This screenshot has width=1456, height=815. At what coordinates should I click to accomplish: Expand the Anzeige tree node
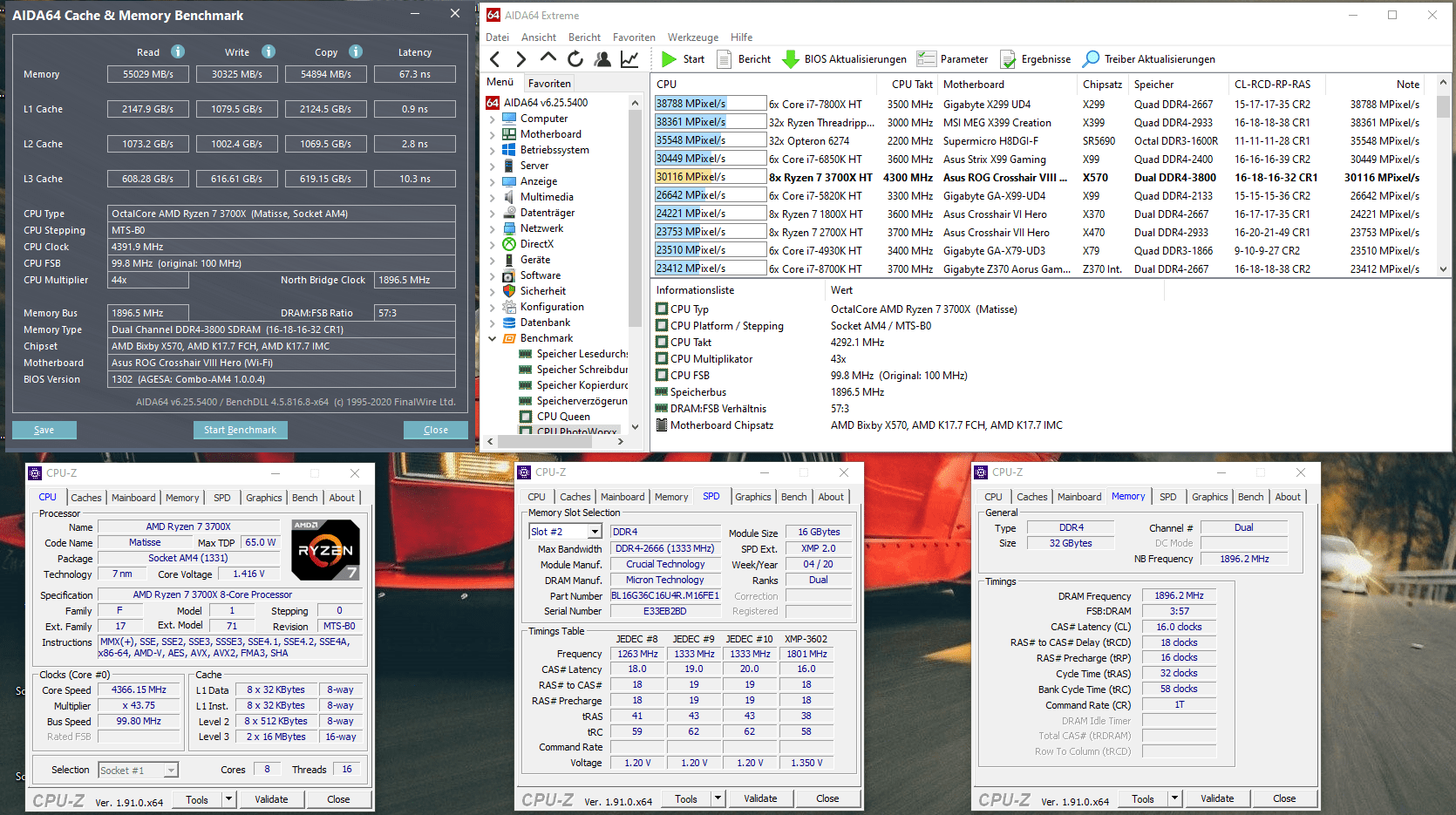click(x=493, y=181)
